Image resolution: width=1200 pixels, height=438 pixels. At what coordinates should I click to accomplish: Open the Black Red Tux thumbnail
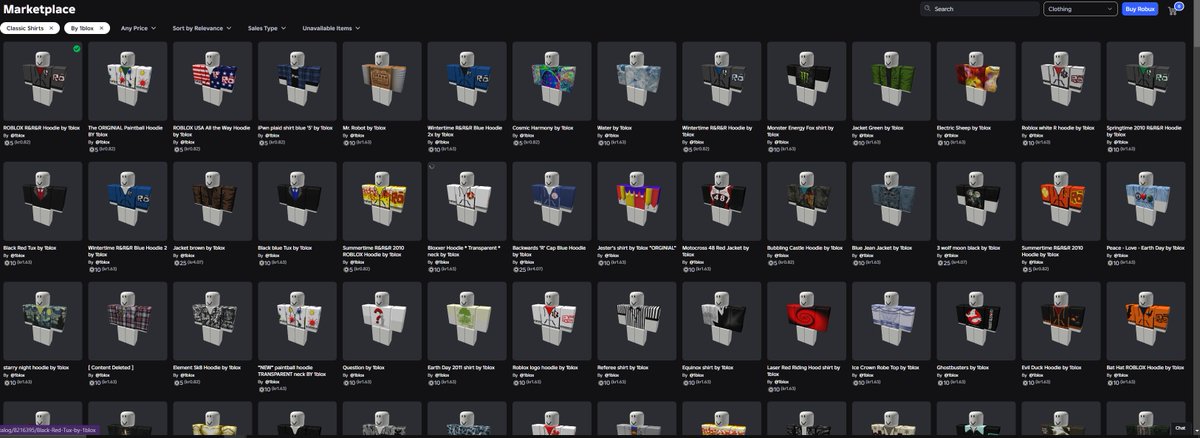pos(43,202)
